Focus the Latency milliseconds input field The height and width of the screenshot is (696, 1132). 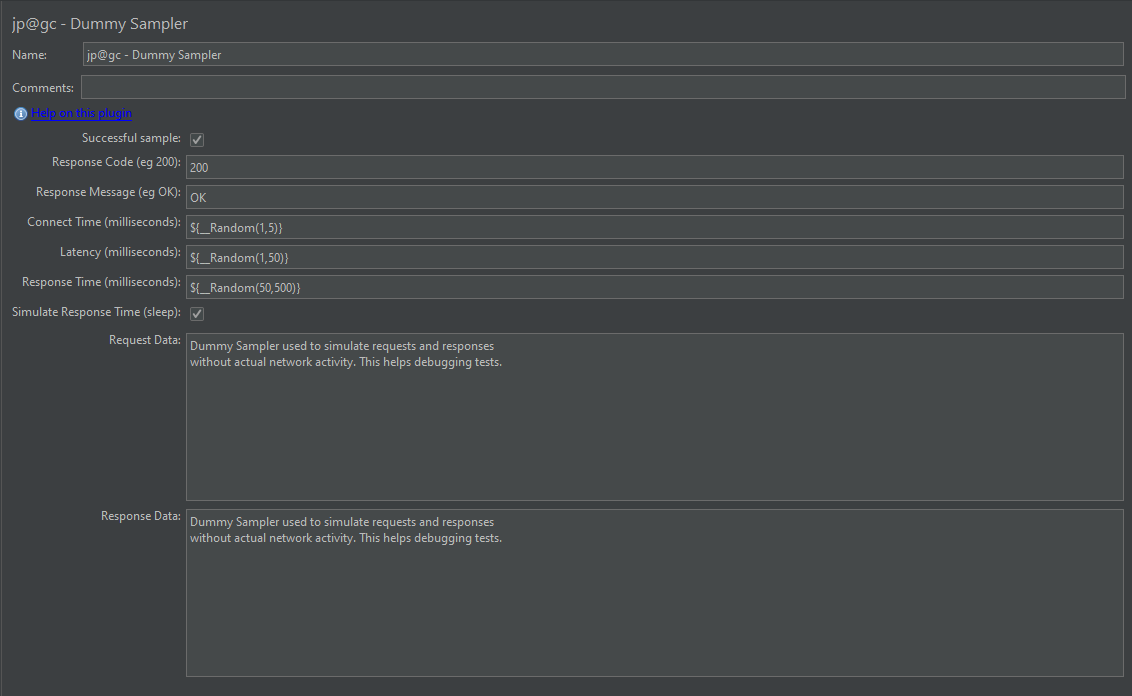(654, 257)
